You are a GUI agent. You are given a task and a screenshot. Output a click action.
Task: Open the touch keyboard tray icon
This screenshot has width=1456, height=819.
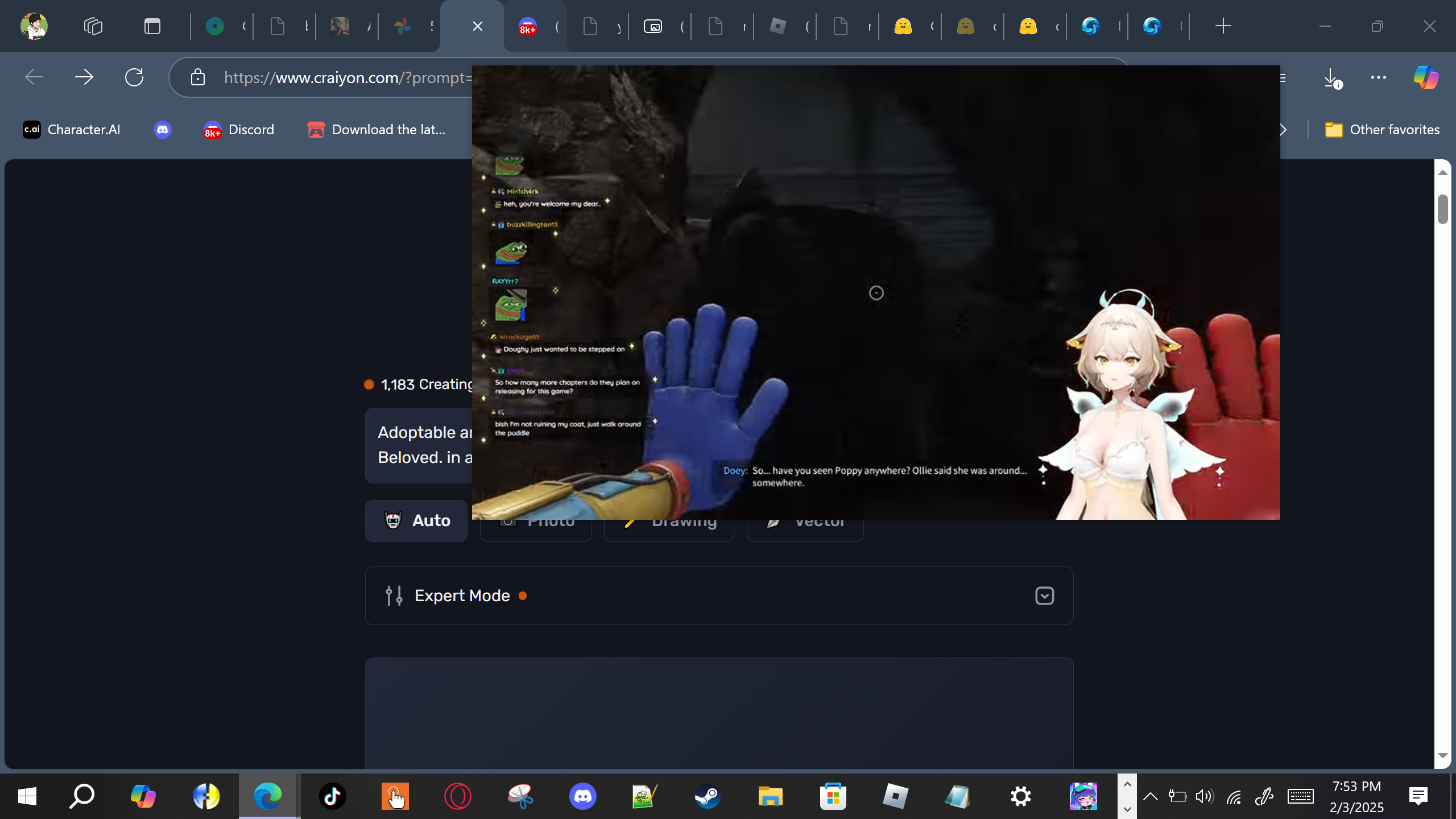point(1301,796)
